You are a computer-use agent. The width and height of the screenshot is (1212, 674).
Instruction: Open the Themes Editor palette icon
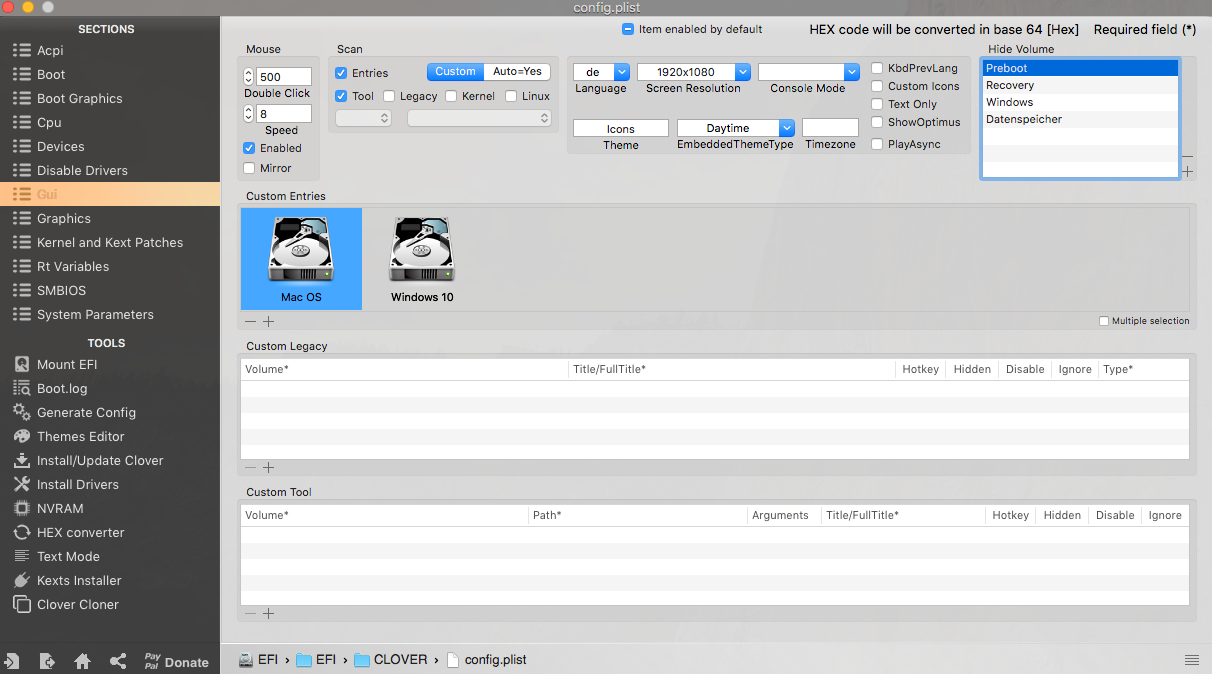[x=21, y=437]
